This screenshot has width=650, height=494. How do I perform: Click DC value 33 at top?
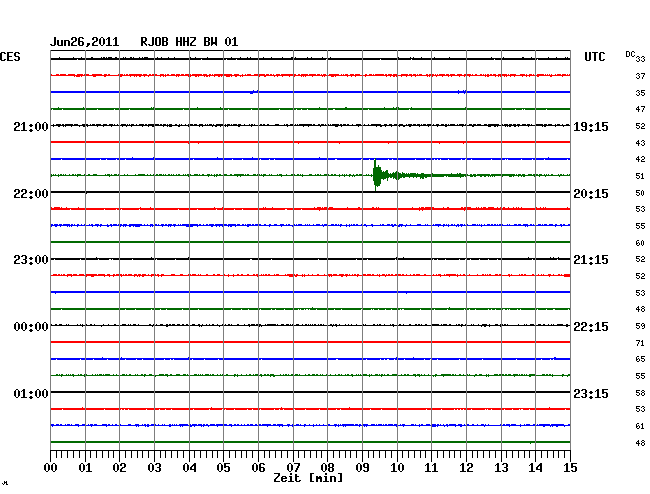click(x=640, y=59)
